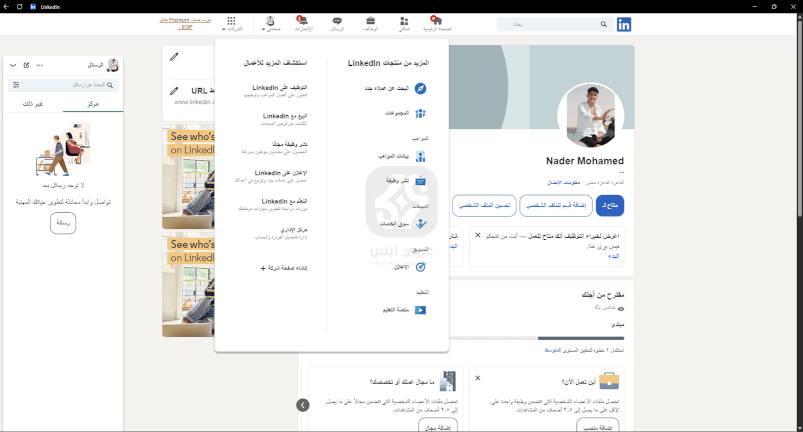Click the search magnifier icon in navbar
The image size is (803, 432).
pos(604,24)
